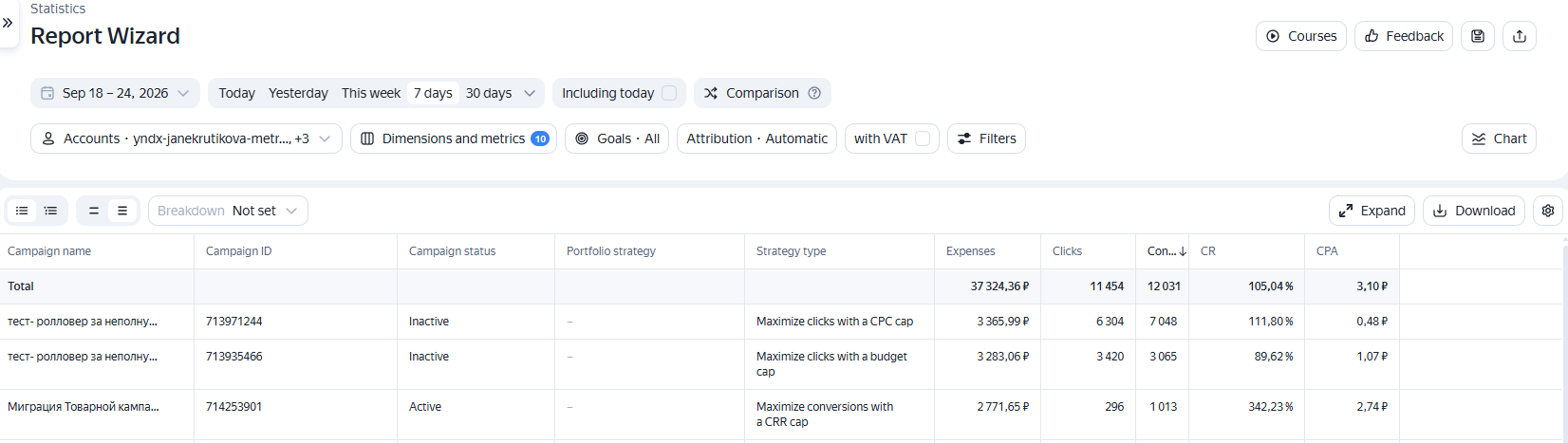
Task: Open the Sep 18 – 24, 2026 date range dropdown
Action: [x=115, y=93]
